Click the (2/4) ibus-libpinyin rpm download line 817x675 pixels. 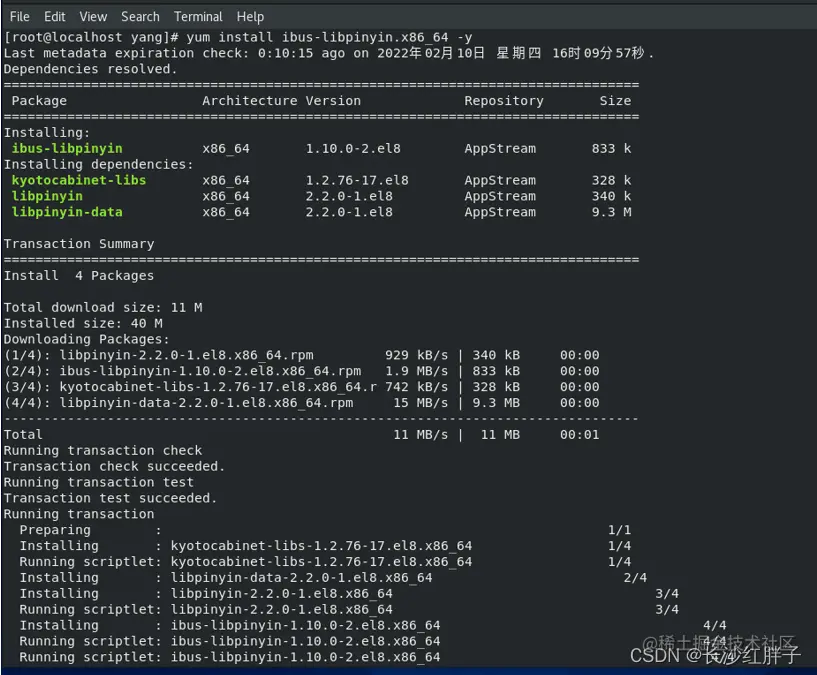coord(302,371)
